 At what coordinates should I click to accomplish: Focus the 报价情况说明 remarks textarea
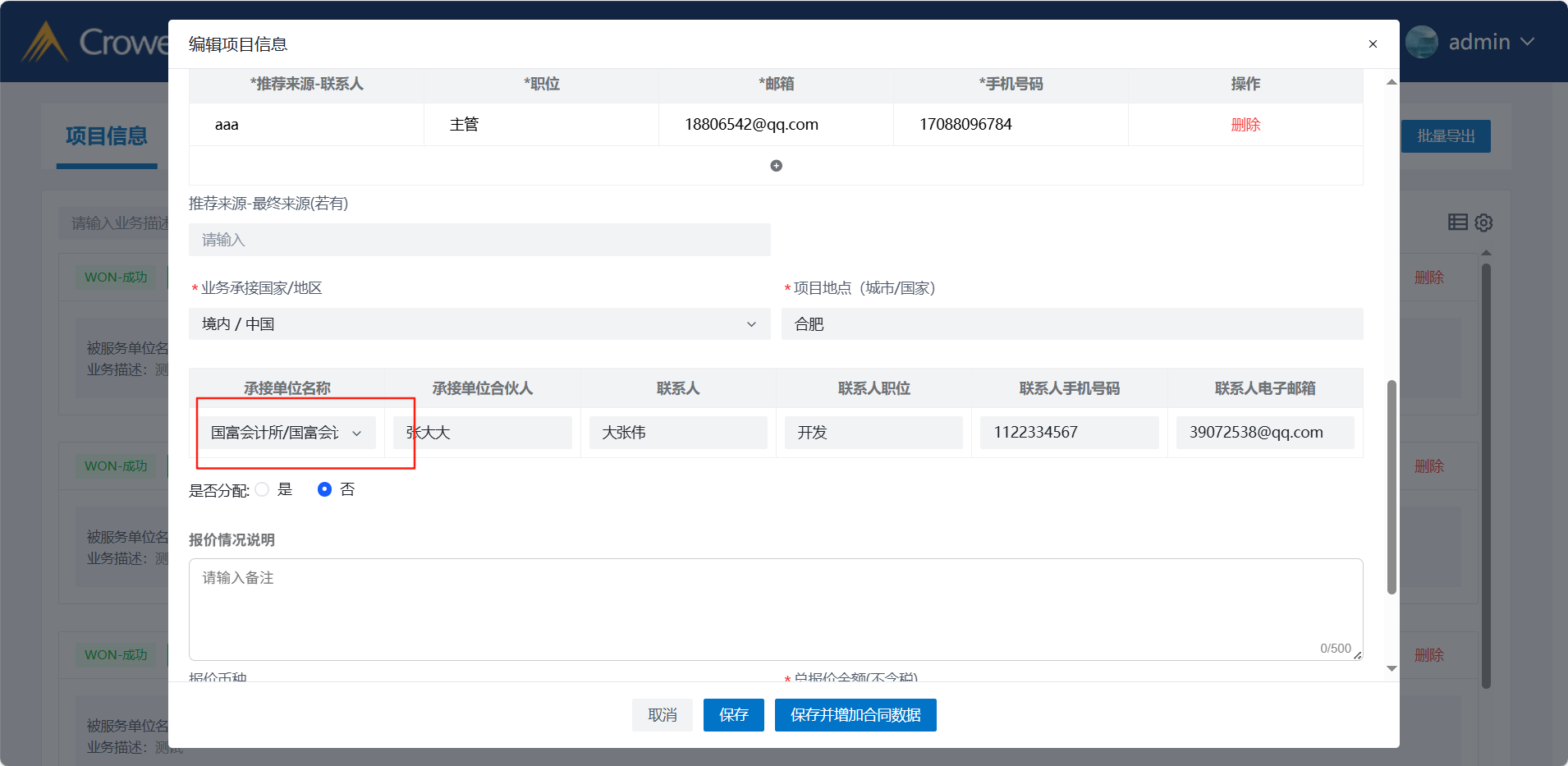[776, 609]
